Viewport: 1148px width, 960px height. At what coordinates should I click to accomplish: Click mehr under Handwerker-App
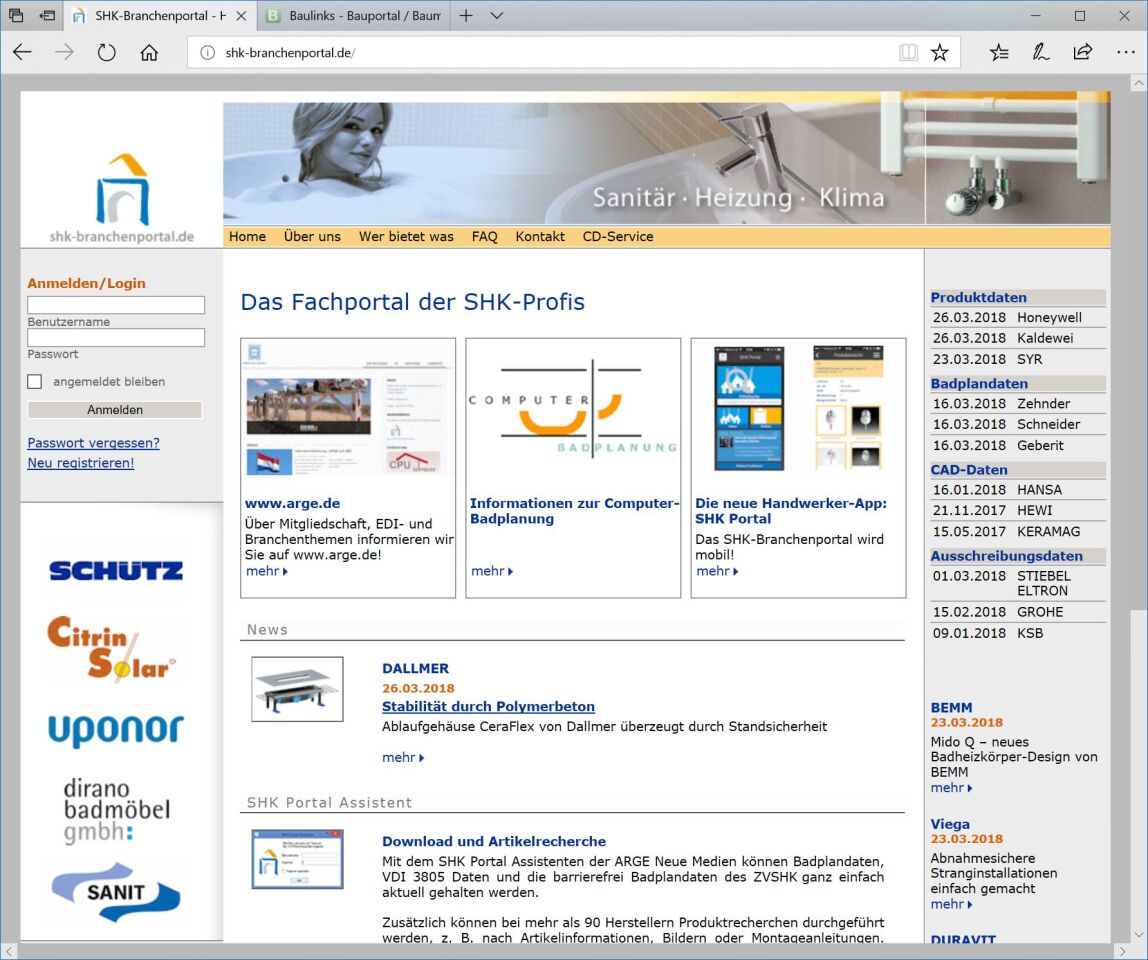point(717,571)
